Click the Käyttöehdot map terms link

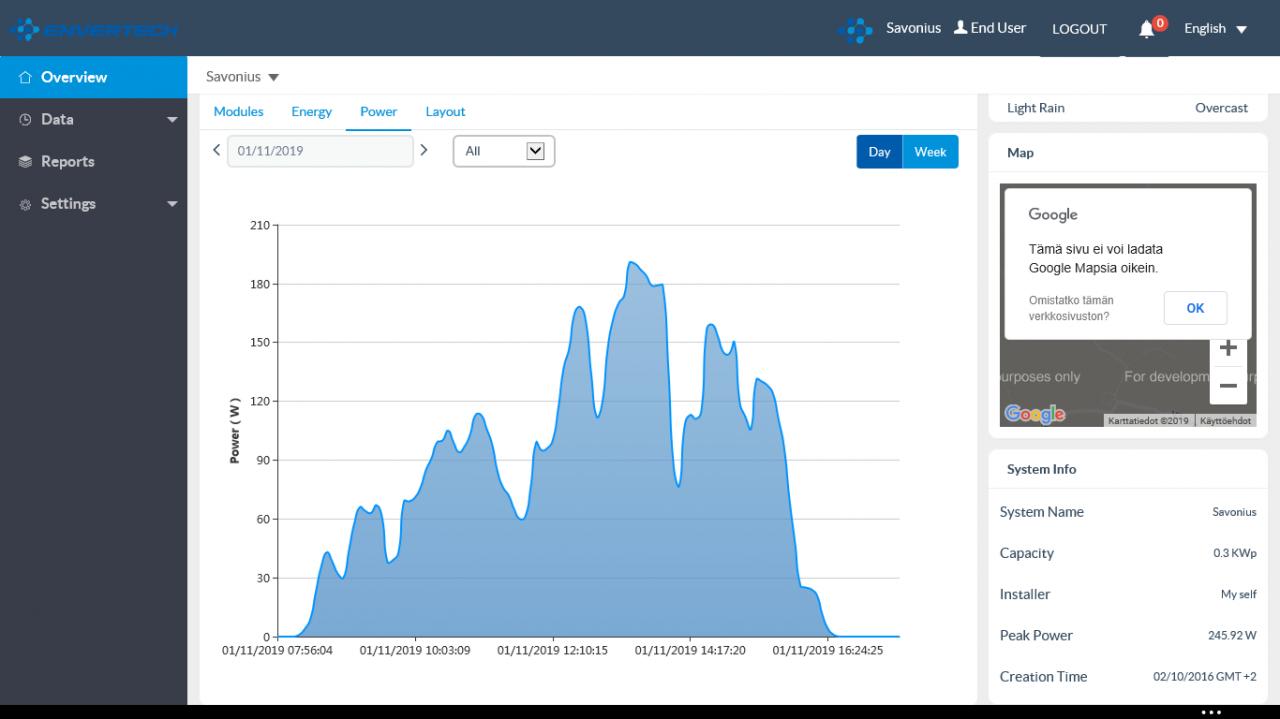1225,421
